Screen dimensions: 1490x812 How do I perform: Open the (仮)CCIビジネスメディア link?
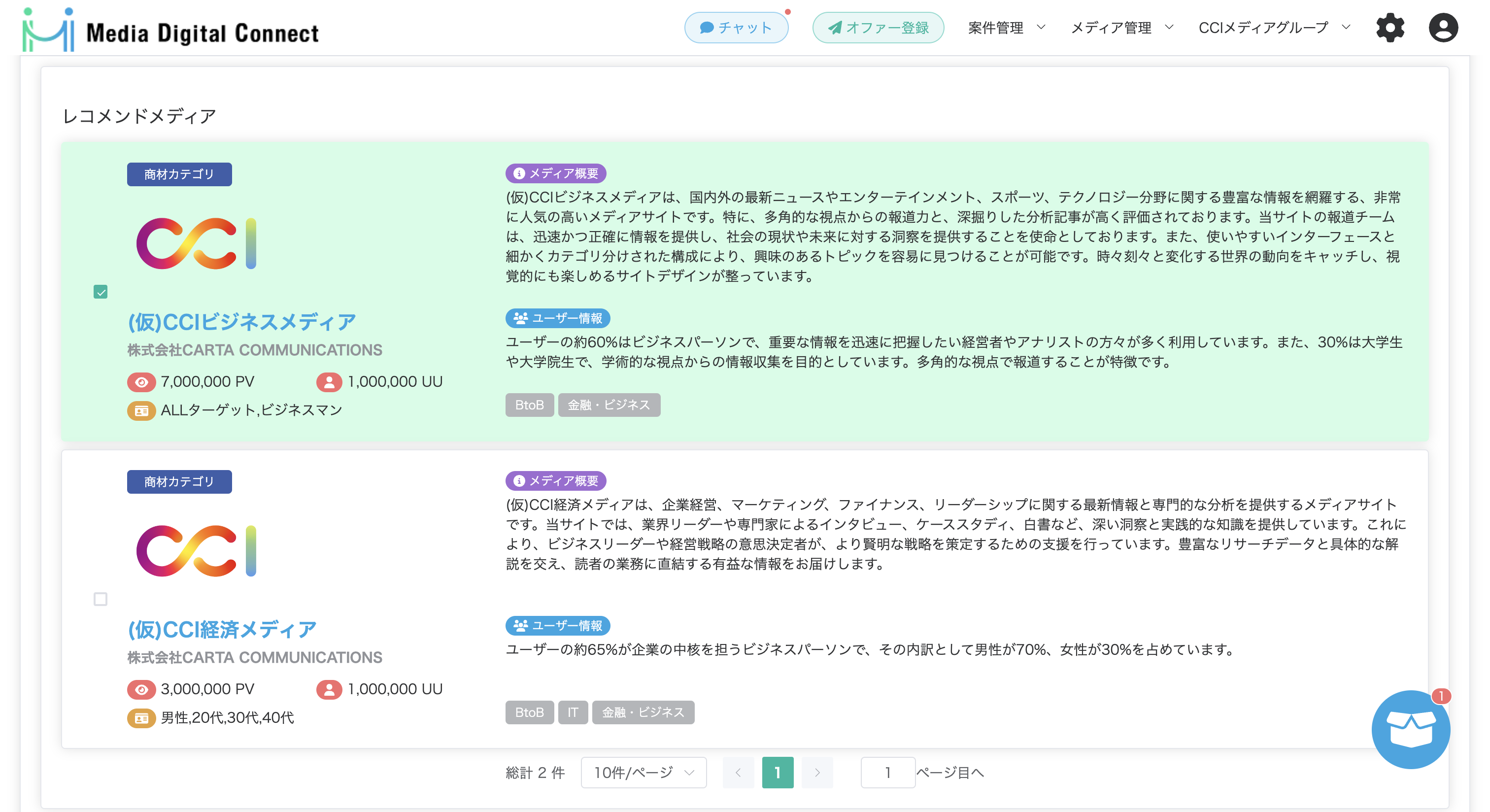tap(242, 322)
